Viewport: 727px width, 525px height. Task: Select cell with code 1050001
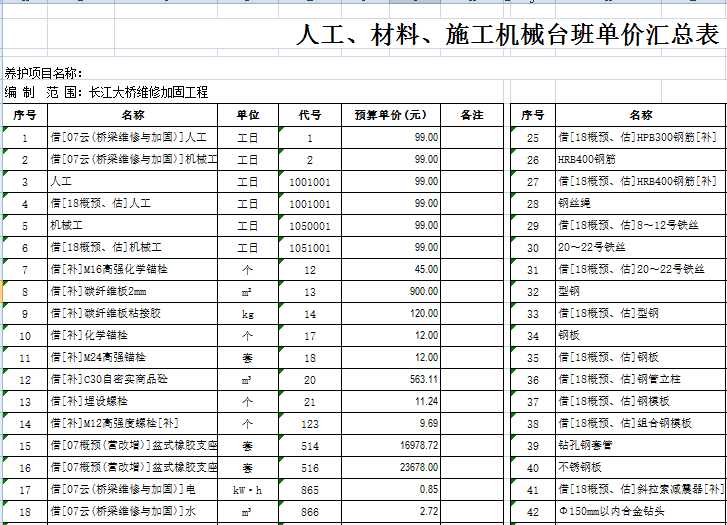[x=310, y=225]
